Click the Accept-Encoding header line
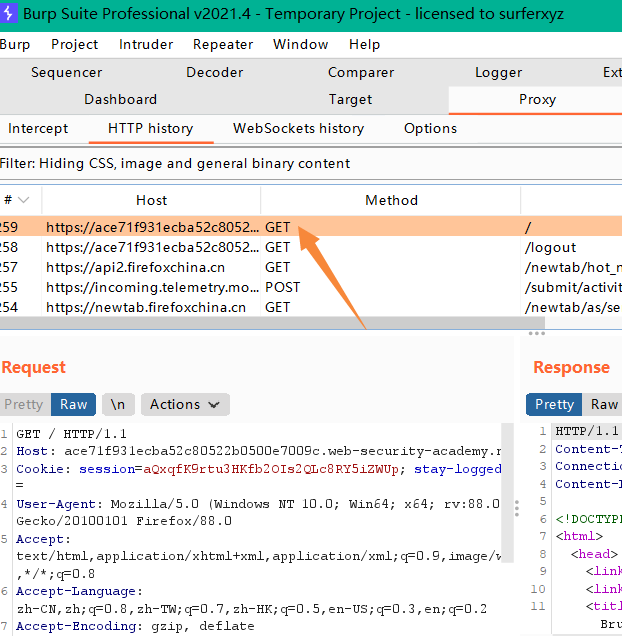Image resolution: width=622 pixels, height=636 pixels. tap(135, 626)
